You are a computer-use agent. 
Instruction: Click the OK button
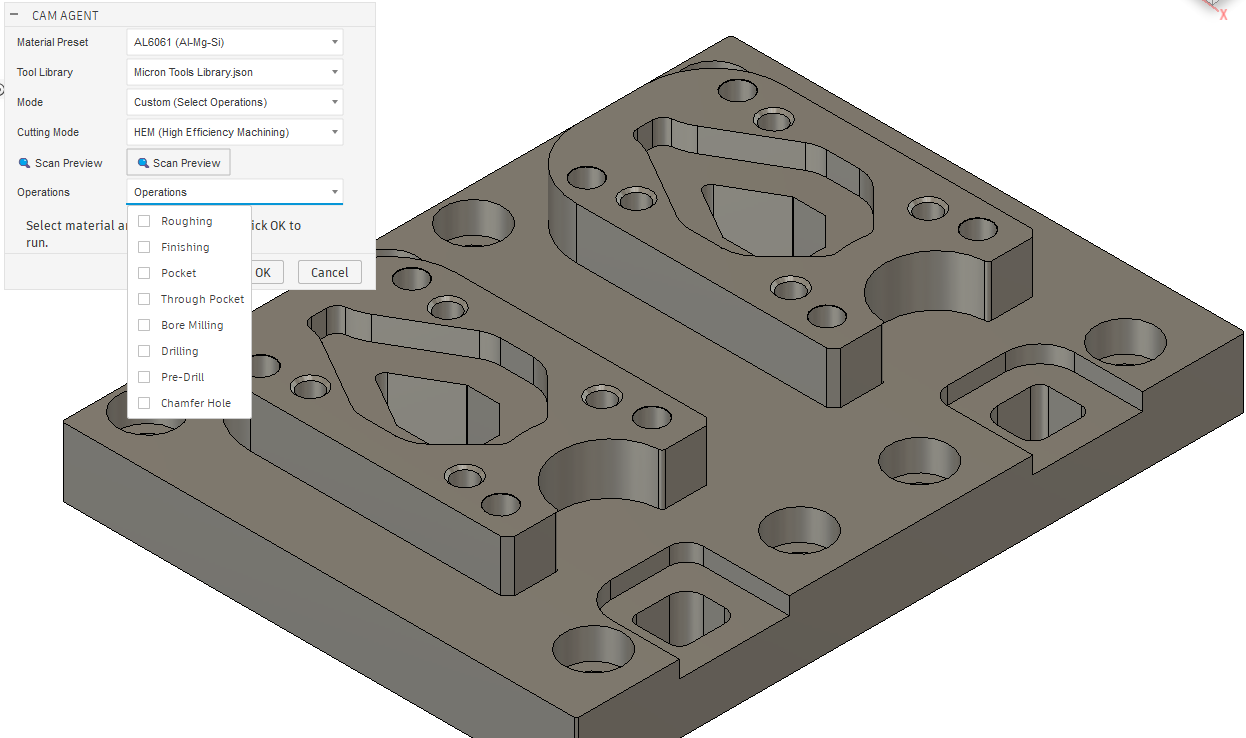[266, 272]
